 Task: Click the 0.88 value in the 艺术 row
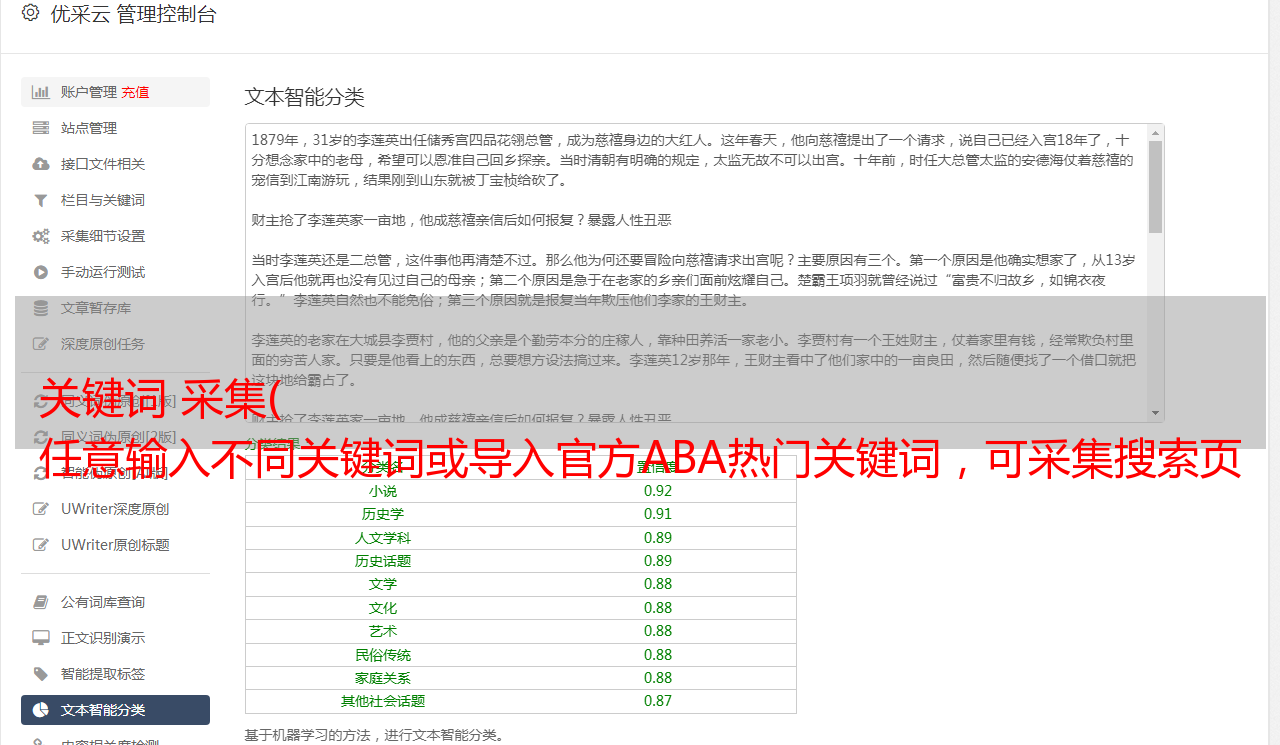658,631
